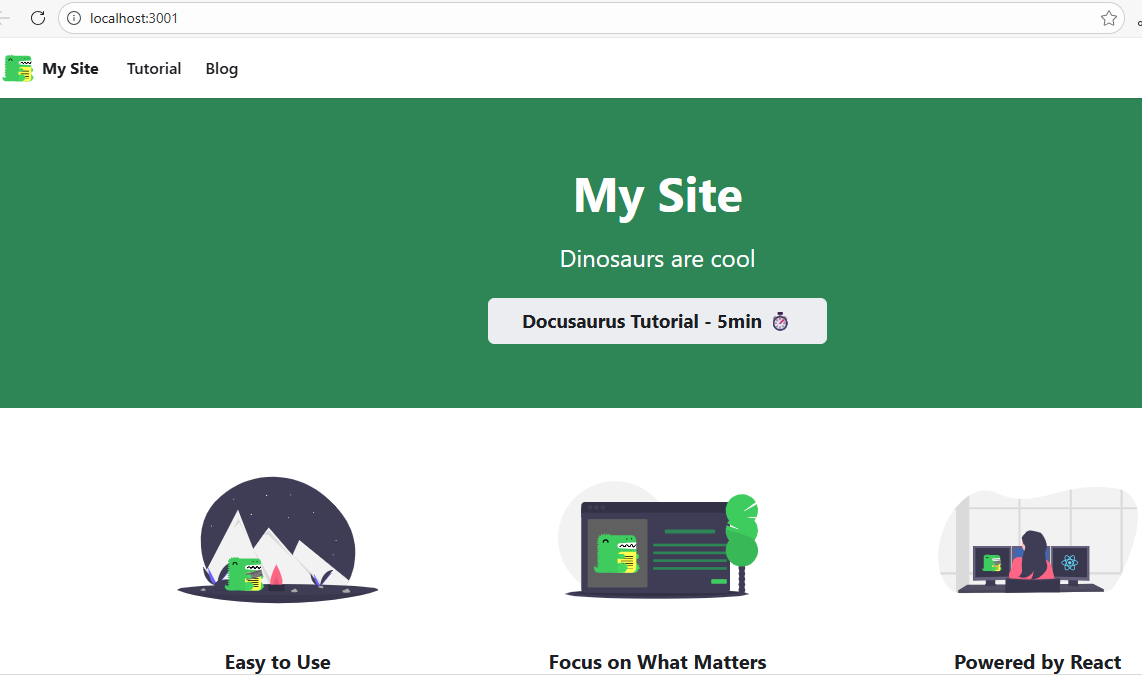Click the Dinosaurs are cool tagline

(x=657, y=258)
